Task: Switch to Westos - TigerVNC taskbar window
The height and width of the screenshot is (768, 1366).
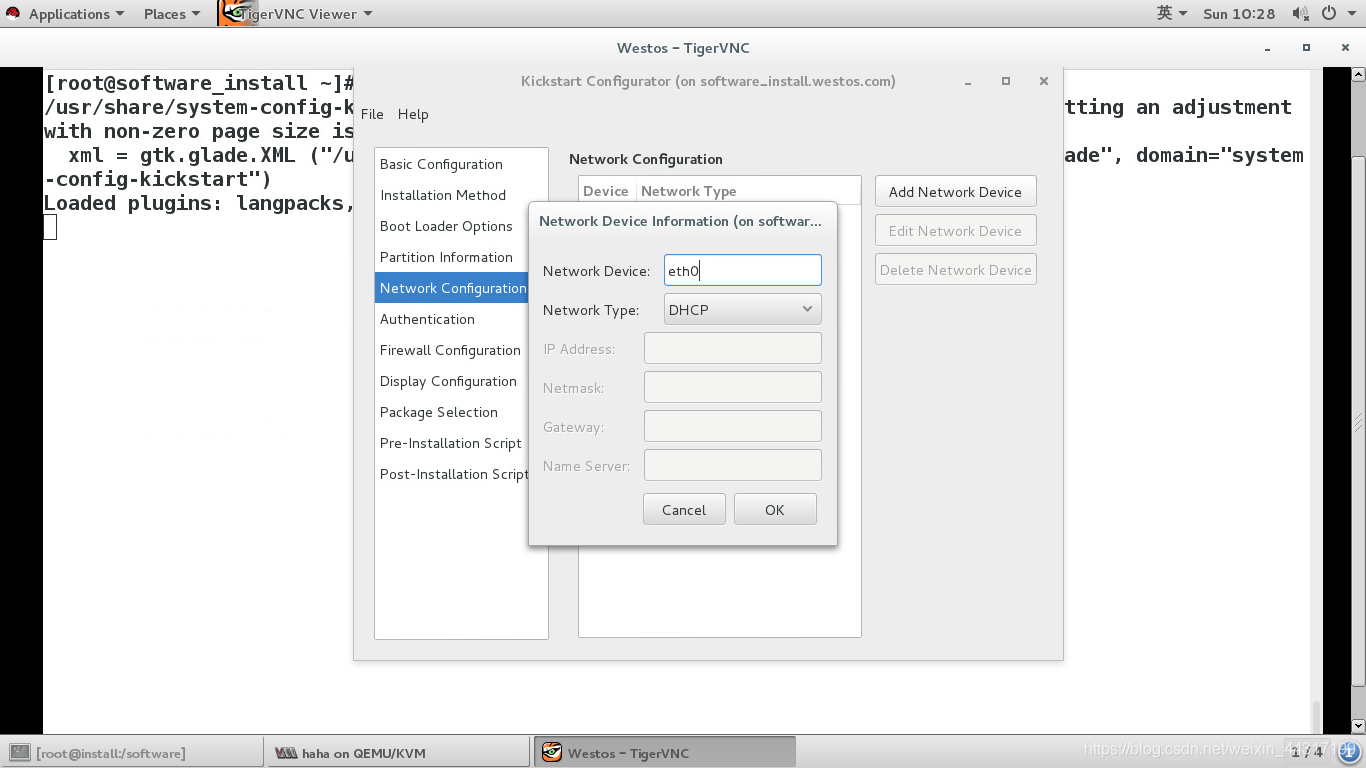Action: [x=665, y=753]
